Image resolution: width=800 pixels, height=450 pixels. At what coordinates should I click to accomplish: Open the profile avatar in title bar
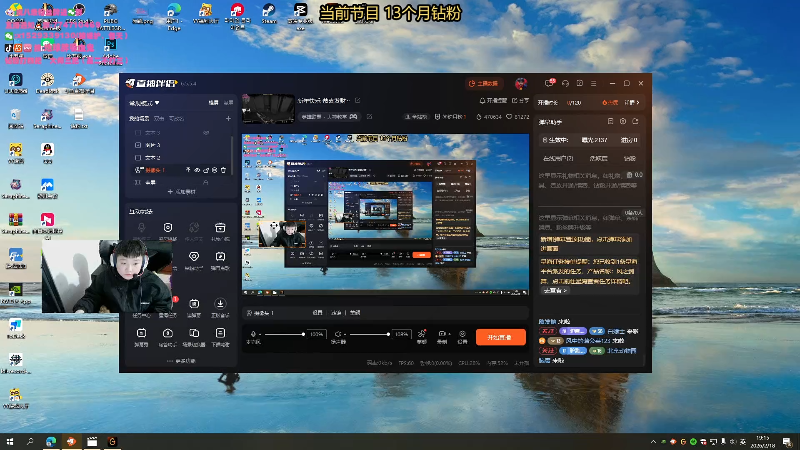tap(521, 83)
